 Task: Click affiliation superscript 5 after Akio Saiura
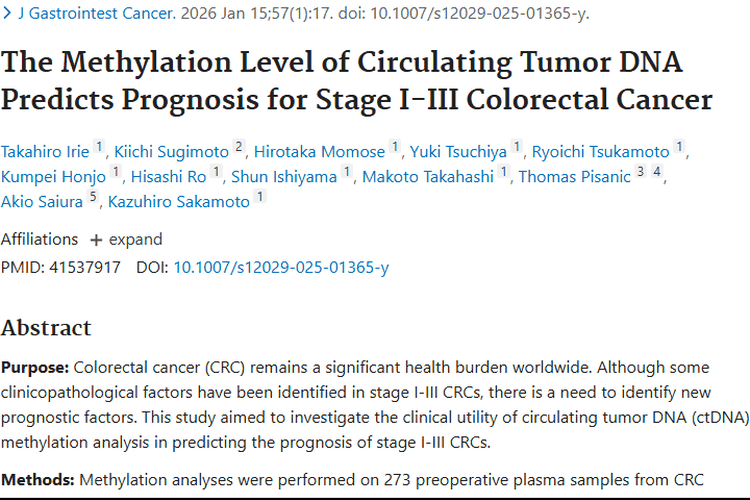[x=94, y=198]
